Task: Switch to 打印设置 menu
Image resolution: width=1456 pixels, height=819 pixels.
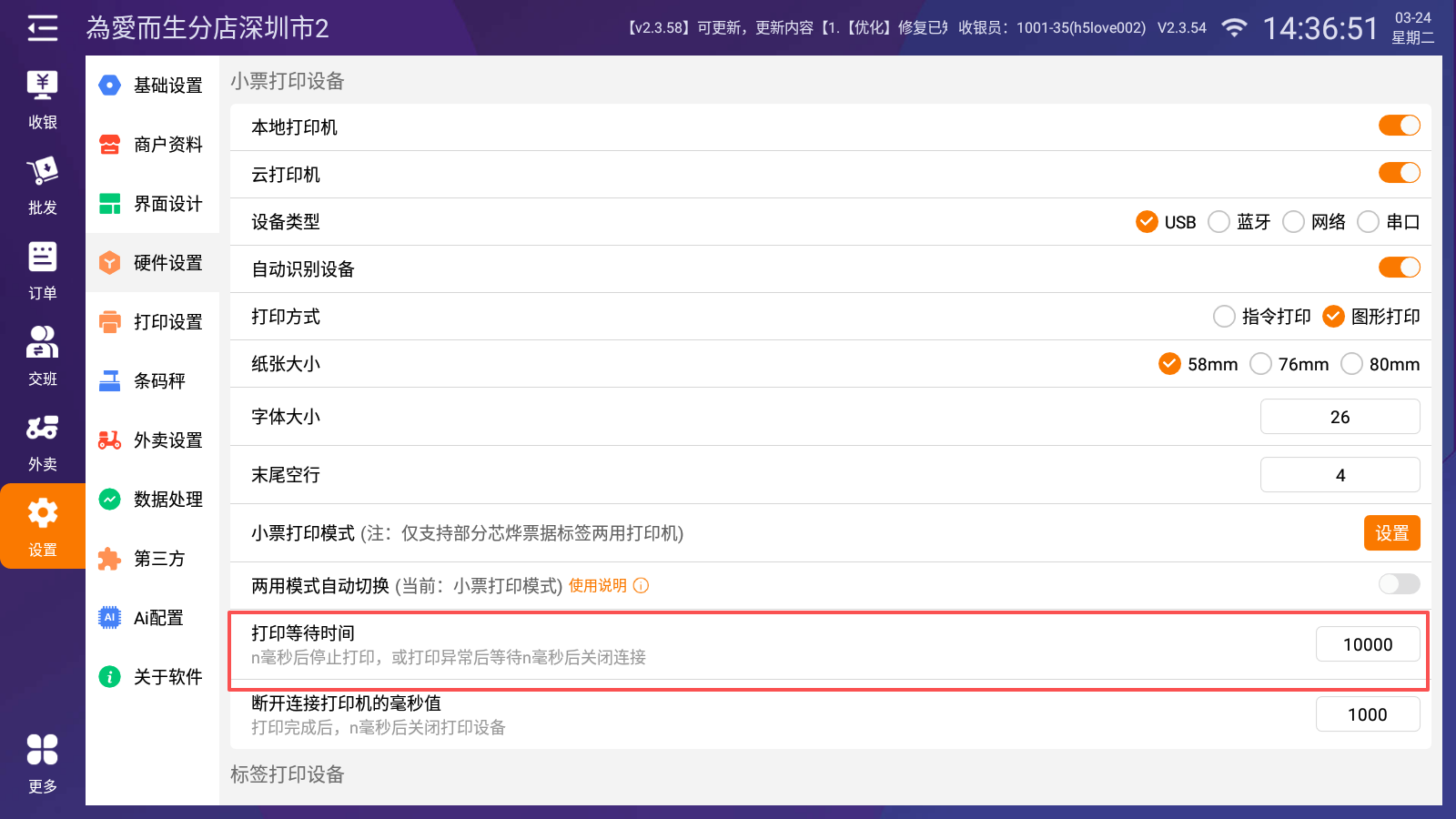Action: click(153, 322)
